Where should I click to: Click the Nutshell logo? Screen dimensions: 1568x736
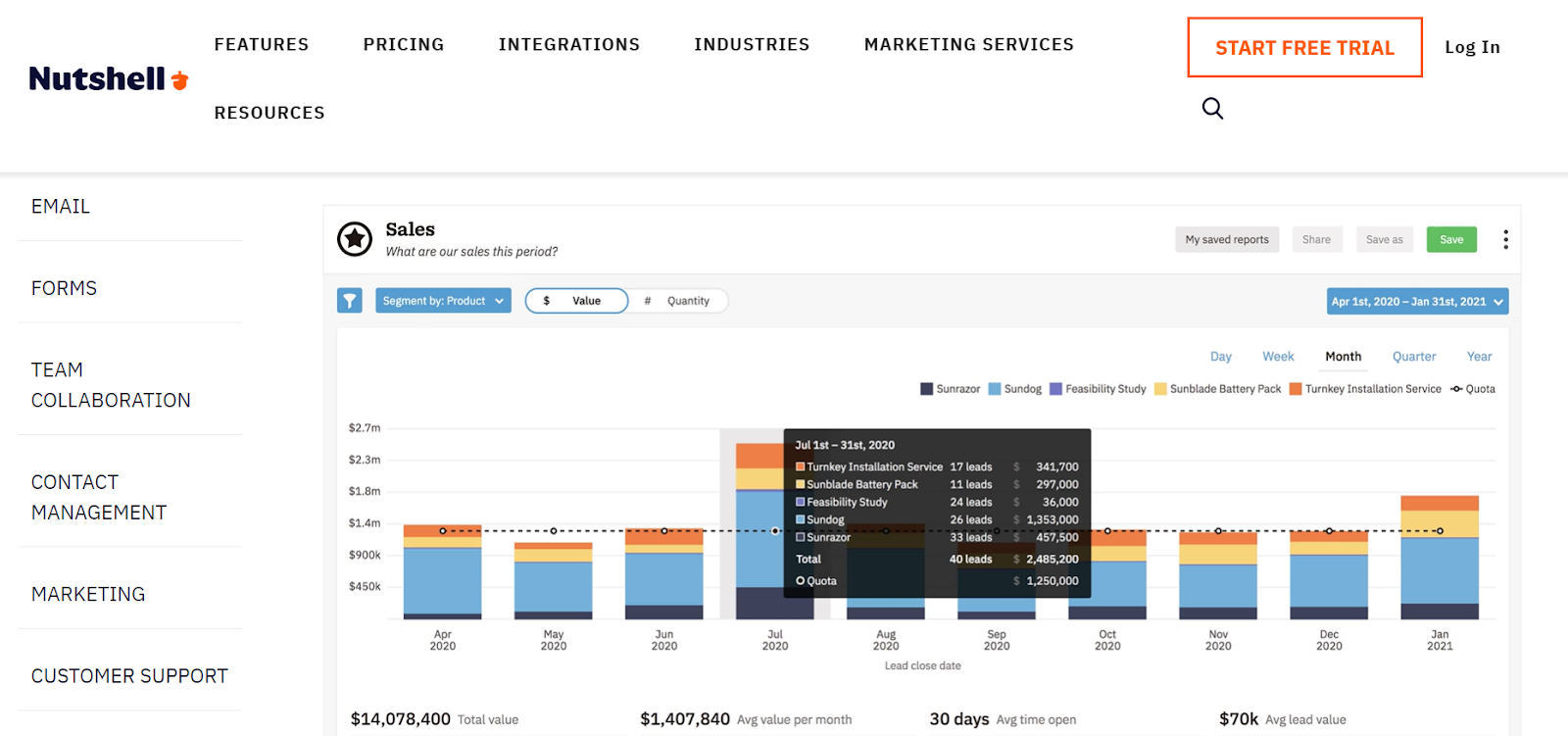(x=109, y=78)
